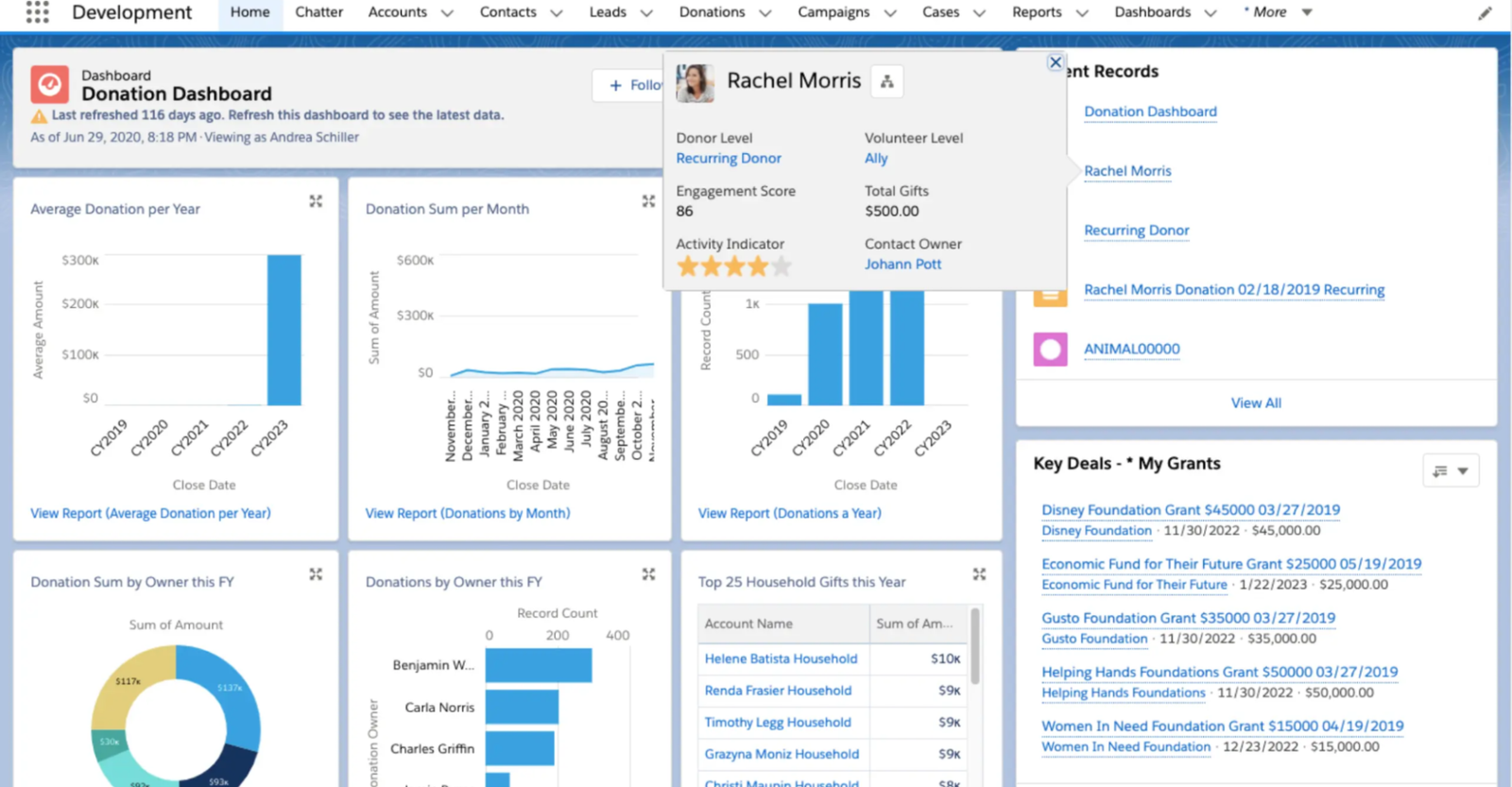Click the refresh warning triangle icon

[x=39, y=116]
